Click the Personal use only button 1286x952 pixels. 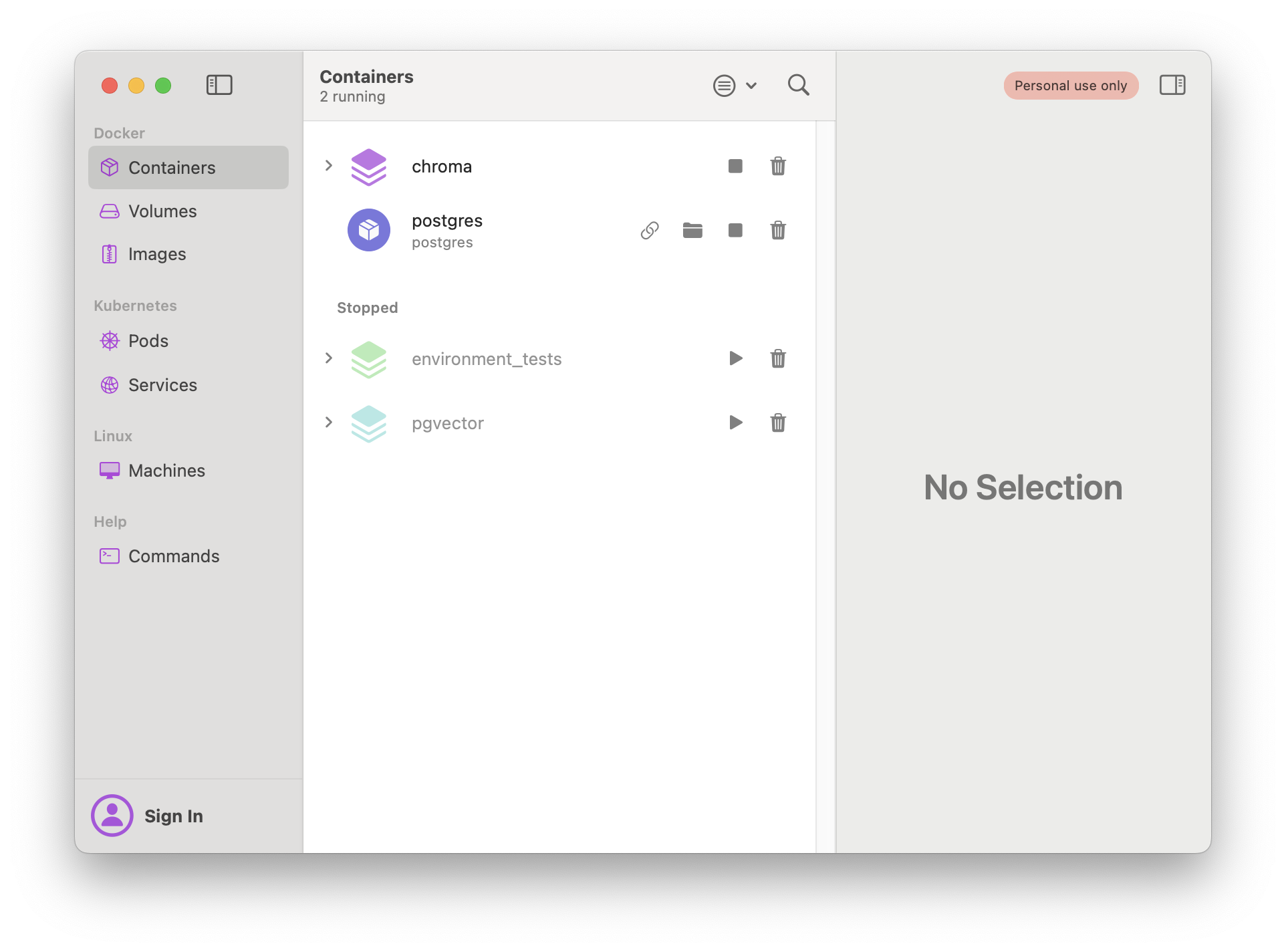tap(1071, 85)
